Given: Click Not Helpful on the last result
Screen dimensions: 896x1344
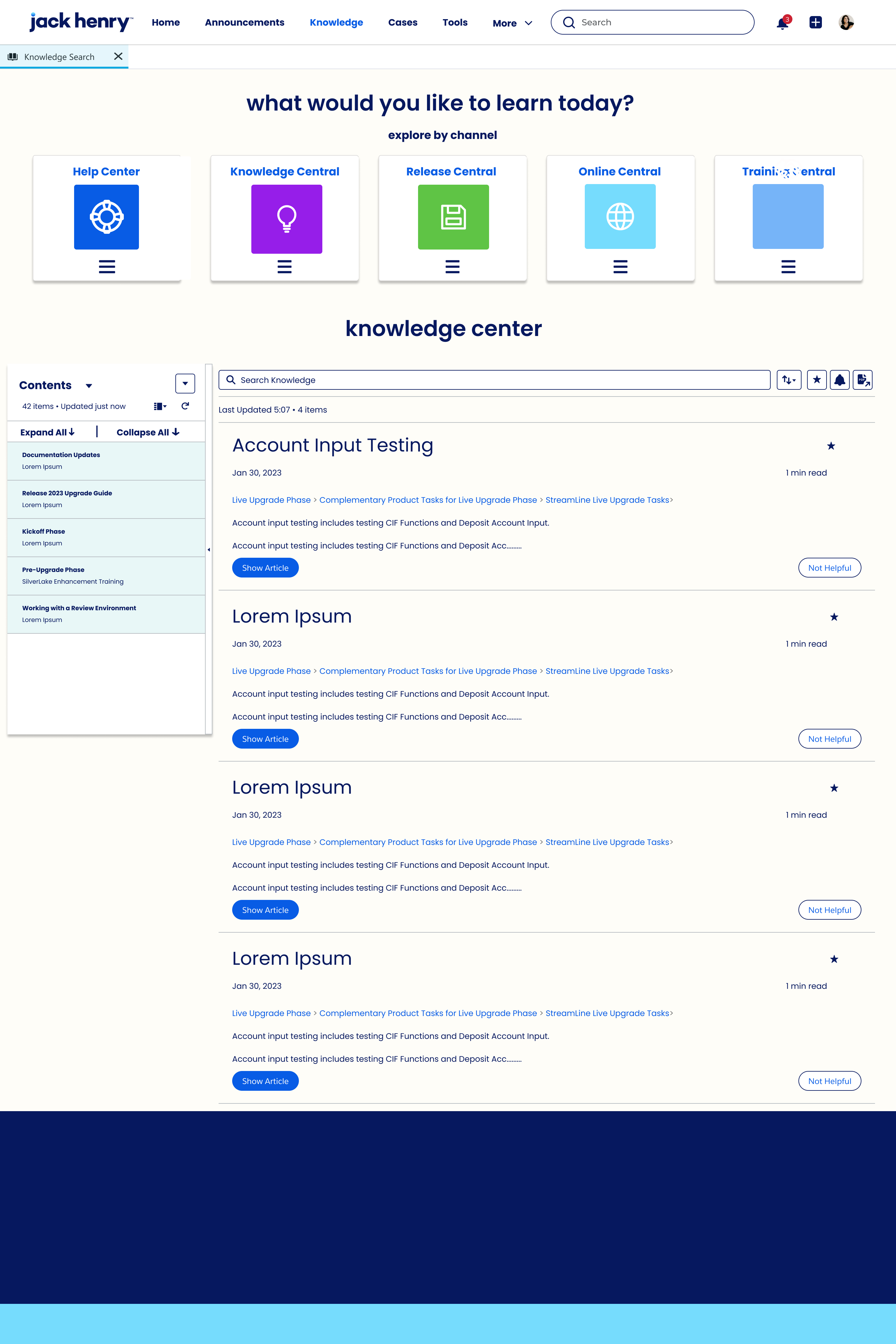Looking at the screenshot, I should point(830,1081).
